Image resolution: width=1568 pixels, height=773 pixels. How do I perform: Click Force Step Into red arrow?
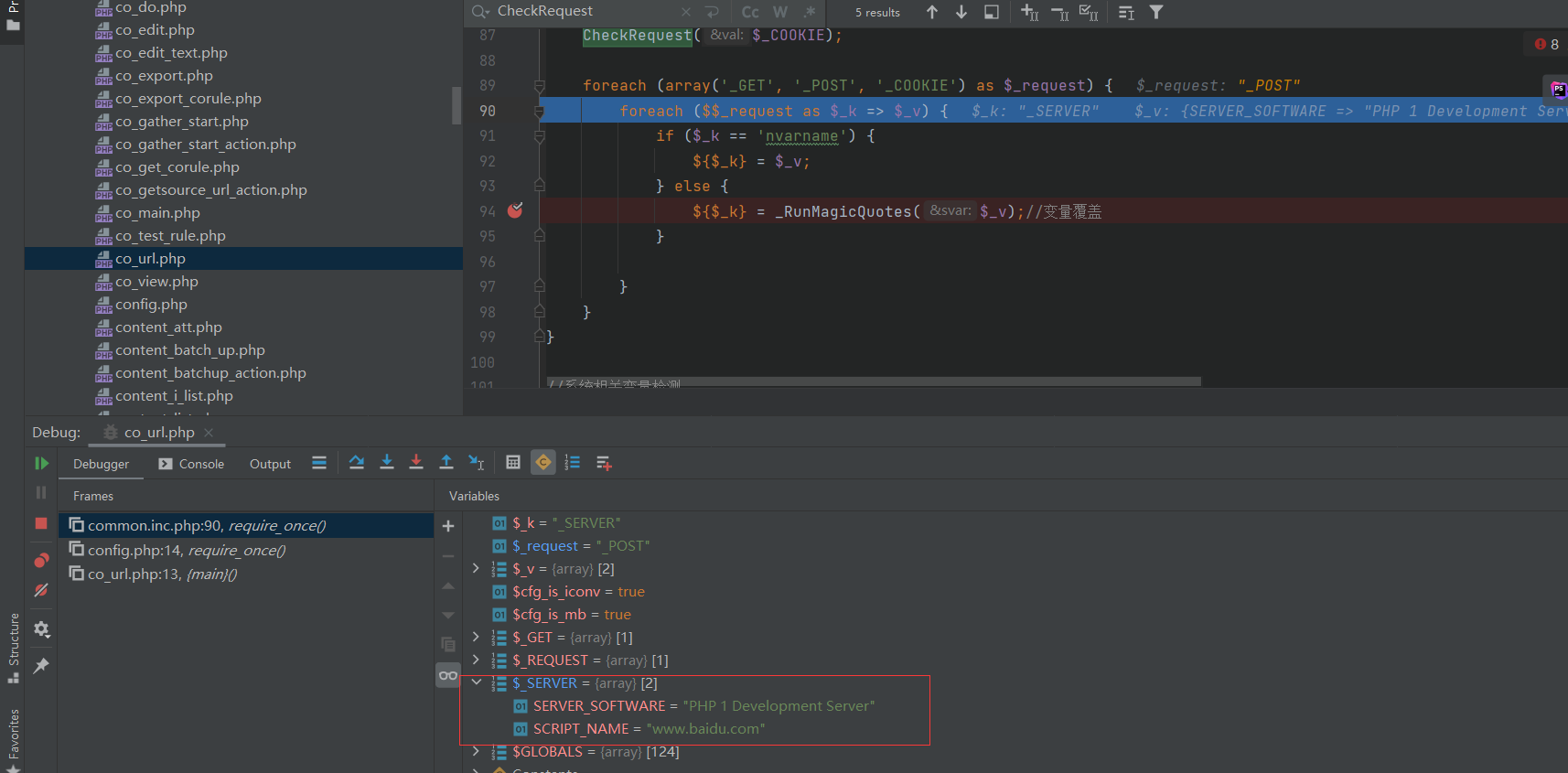[x=416, y=463]
